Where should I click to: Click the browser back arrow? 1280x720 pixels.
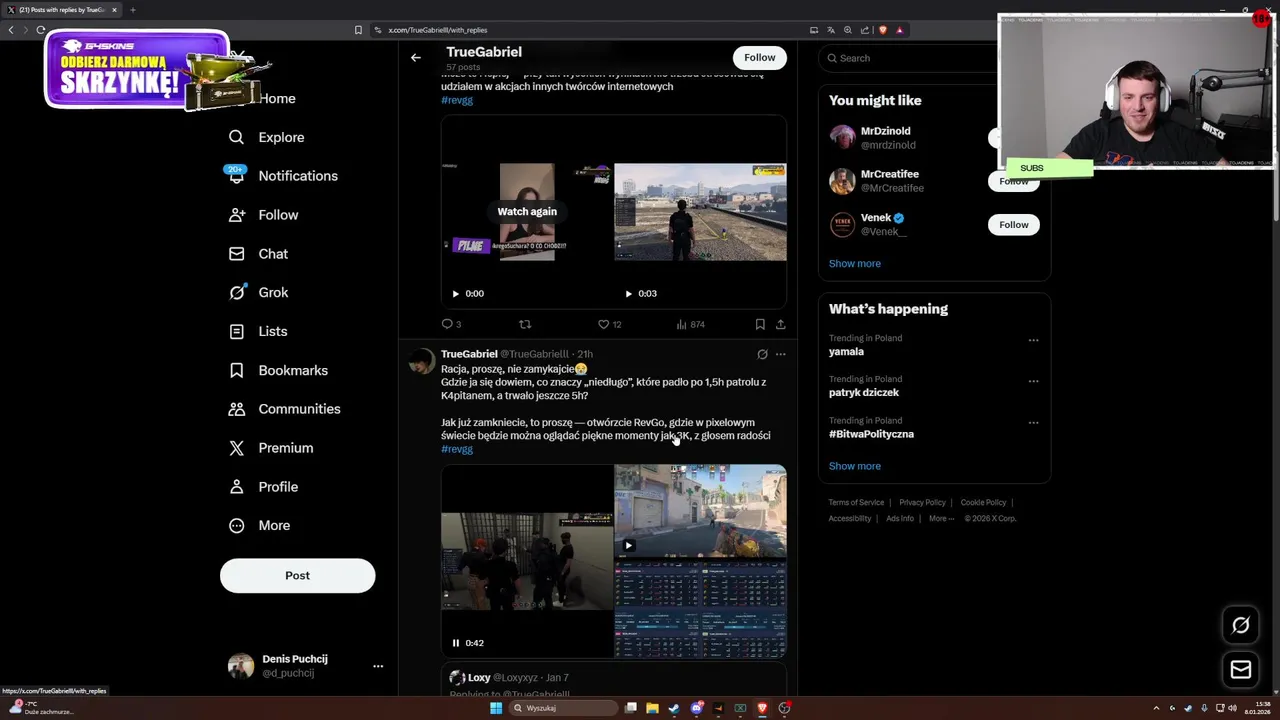11,30
